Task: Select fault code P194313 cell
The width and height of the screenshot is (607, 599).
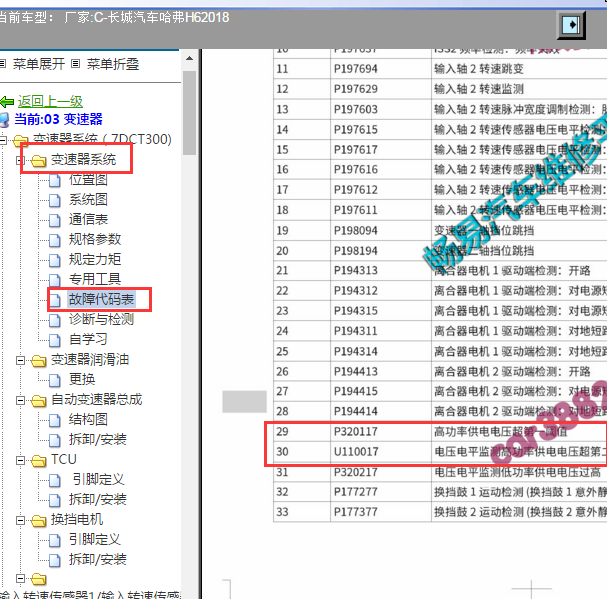Action: click(381, 270)
